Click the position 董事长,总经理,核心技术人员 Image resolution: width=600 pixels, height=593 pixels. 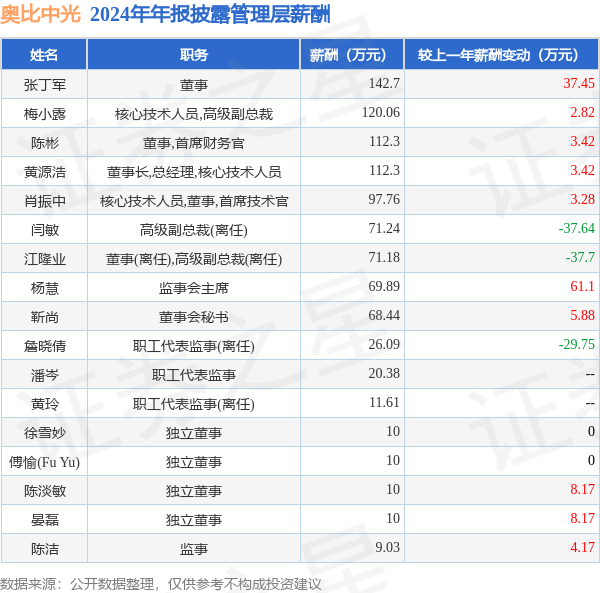194,172
